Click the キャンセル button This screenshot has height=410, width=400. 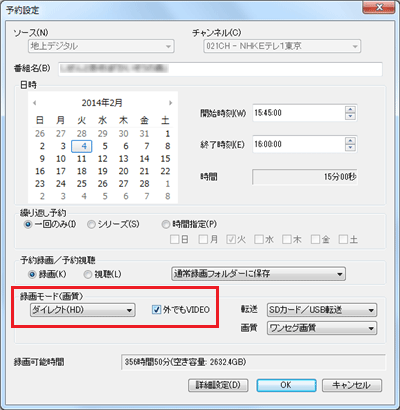pos(352,385)
